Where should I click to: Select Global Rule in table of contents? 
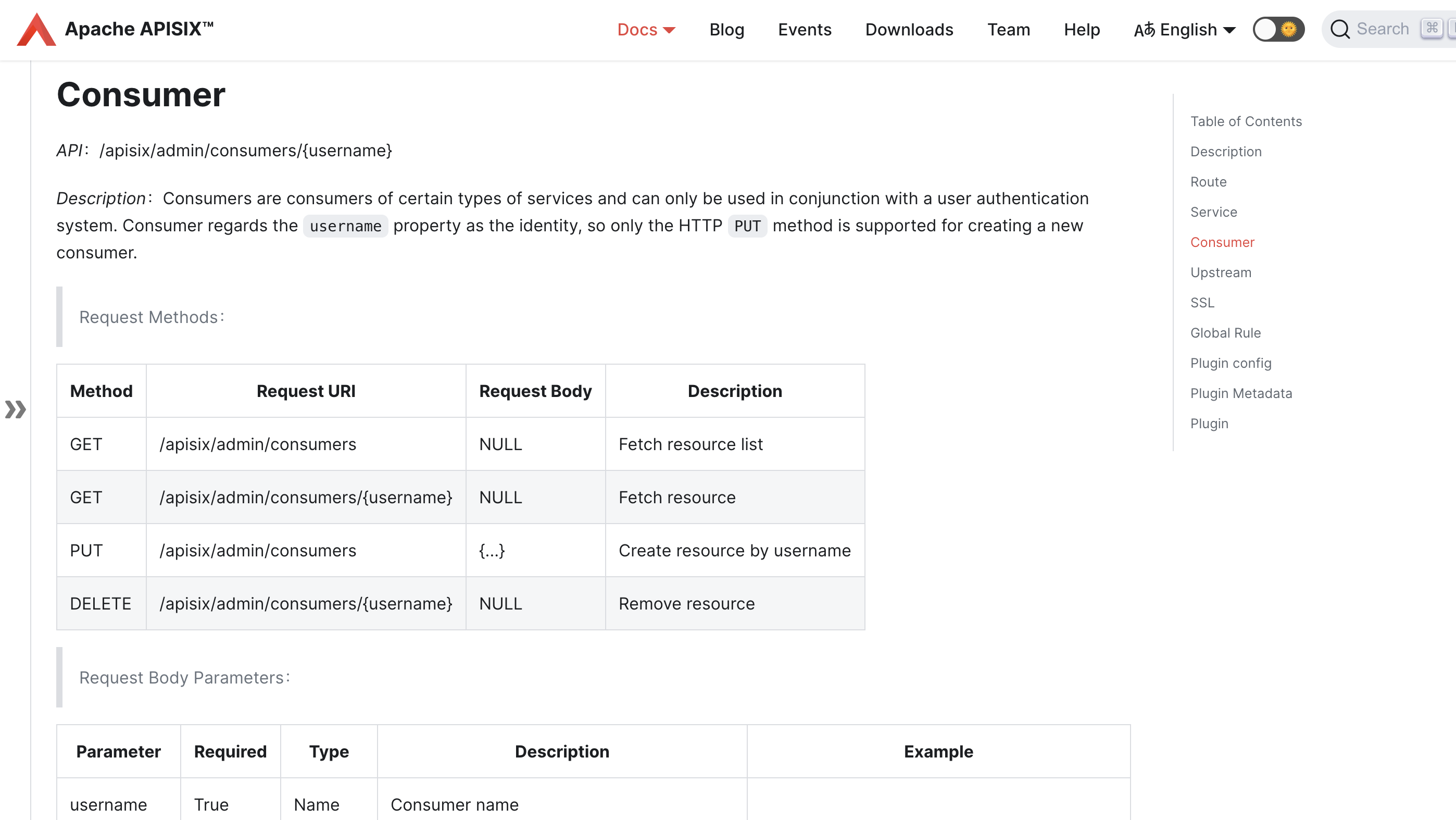(x=1225, y=333)
